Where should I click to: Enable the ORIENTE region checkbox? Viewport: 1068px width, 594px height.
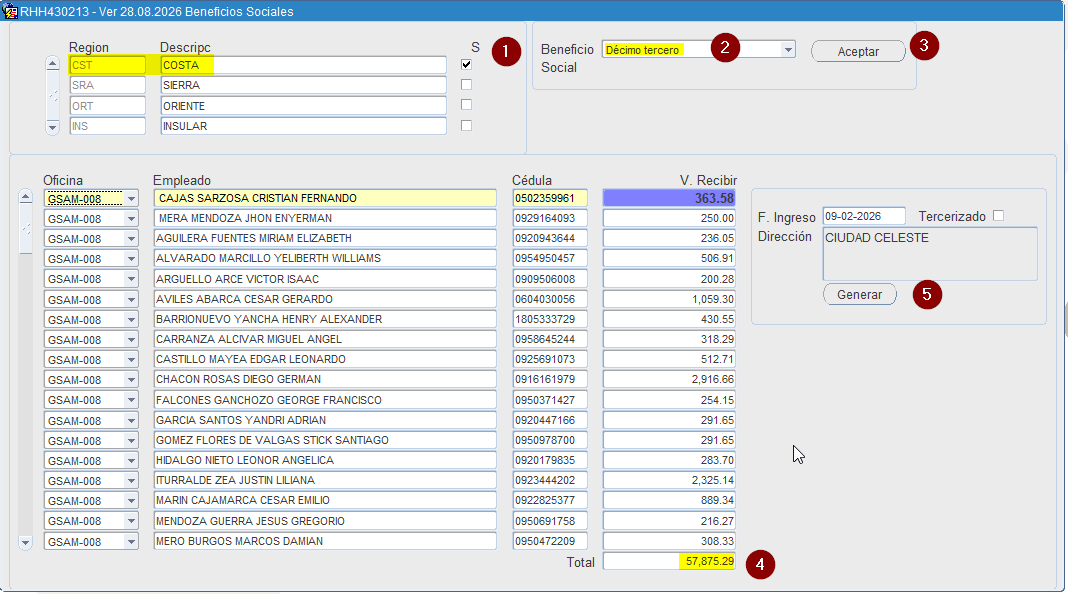point(467,105)
